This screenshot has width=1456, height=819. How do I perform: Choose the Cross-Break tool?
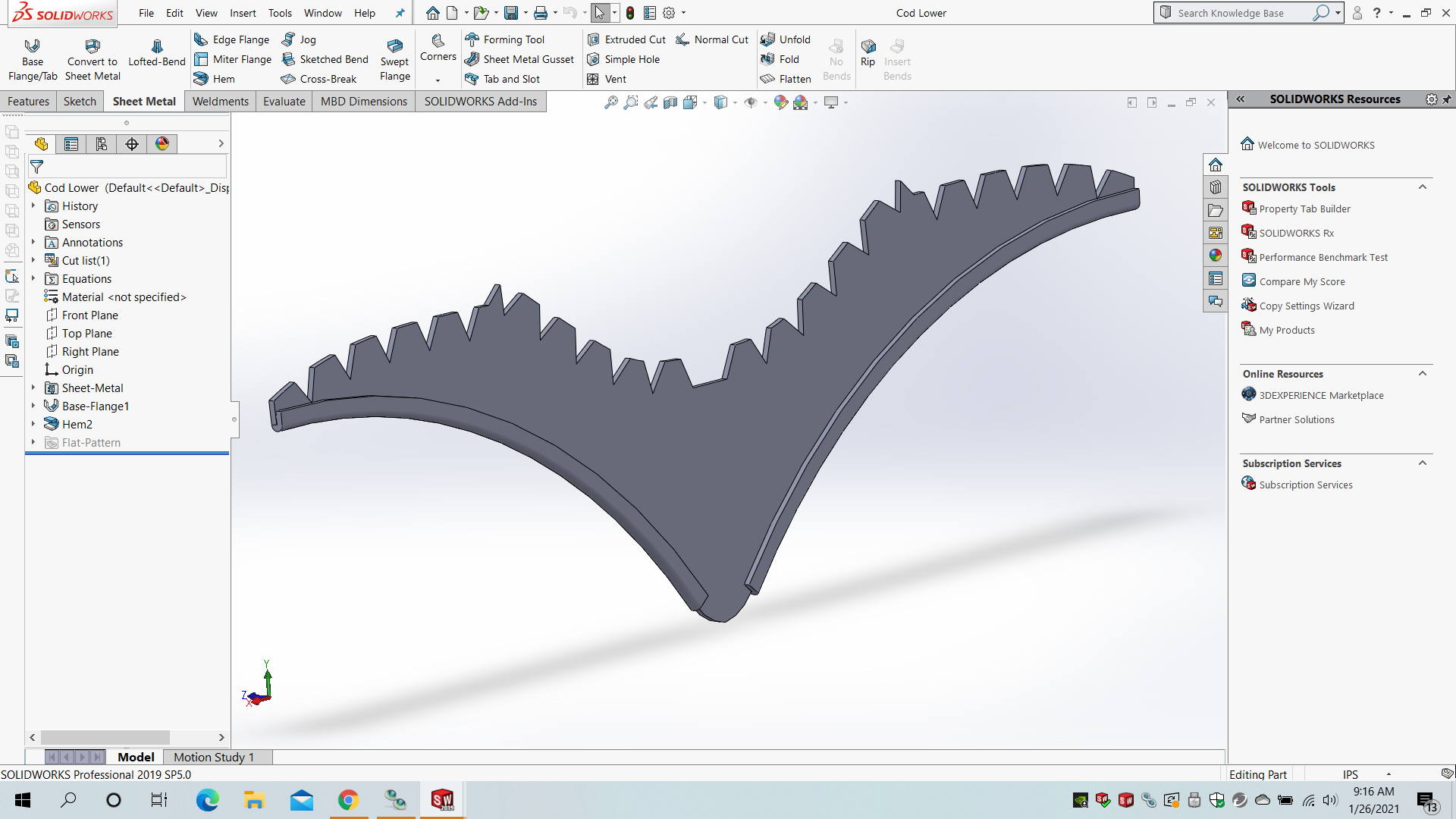point(318,79)
